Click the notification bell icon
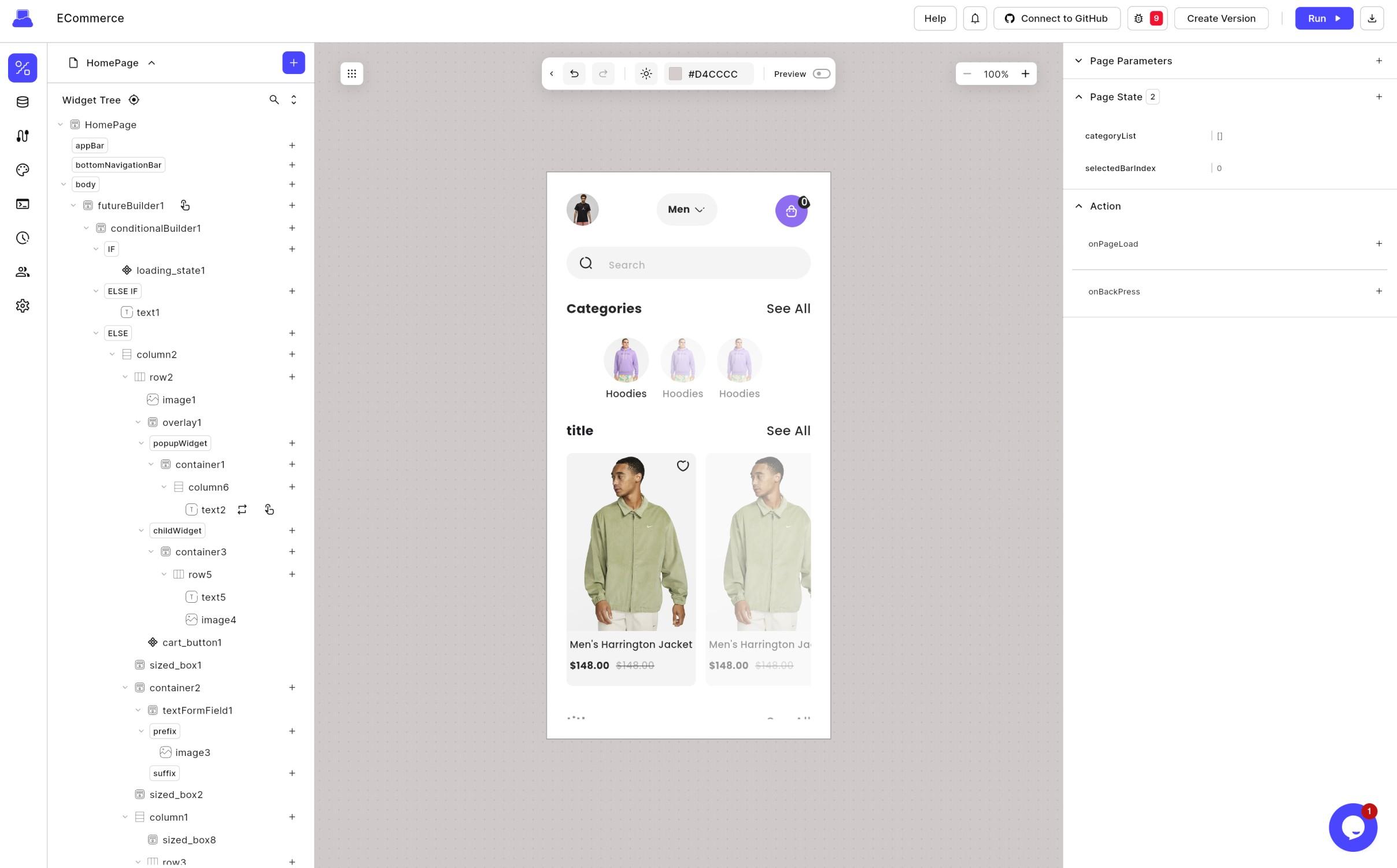Viewport: 1397px width, 868px height. [x=974, y=18]
